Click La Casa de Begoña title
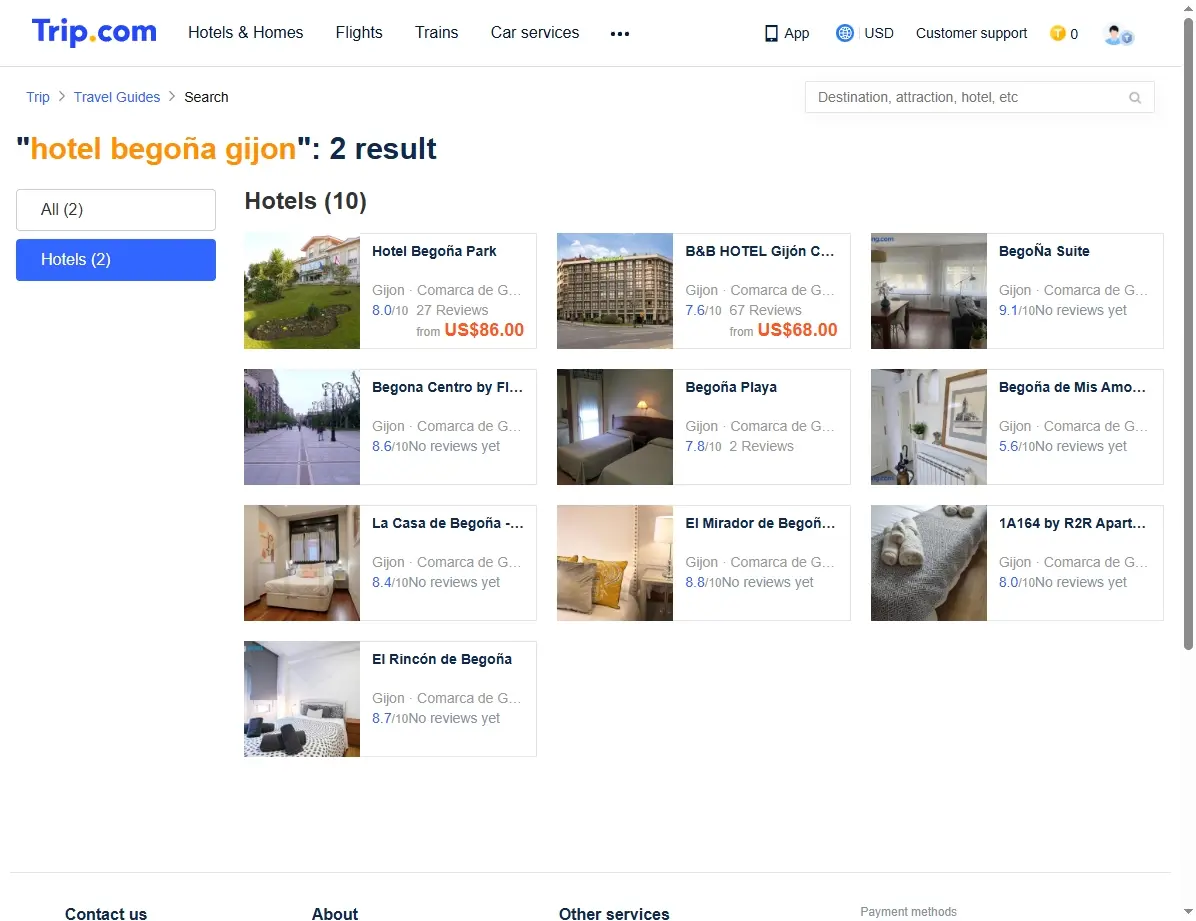This screenshot has width=1196, height=921. [x=448, y=523]
